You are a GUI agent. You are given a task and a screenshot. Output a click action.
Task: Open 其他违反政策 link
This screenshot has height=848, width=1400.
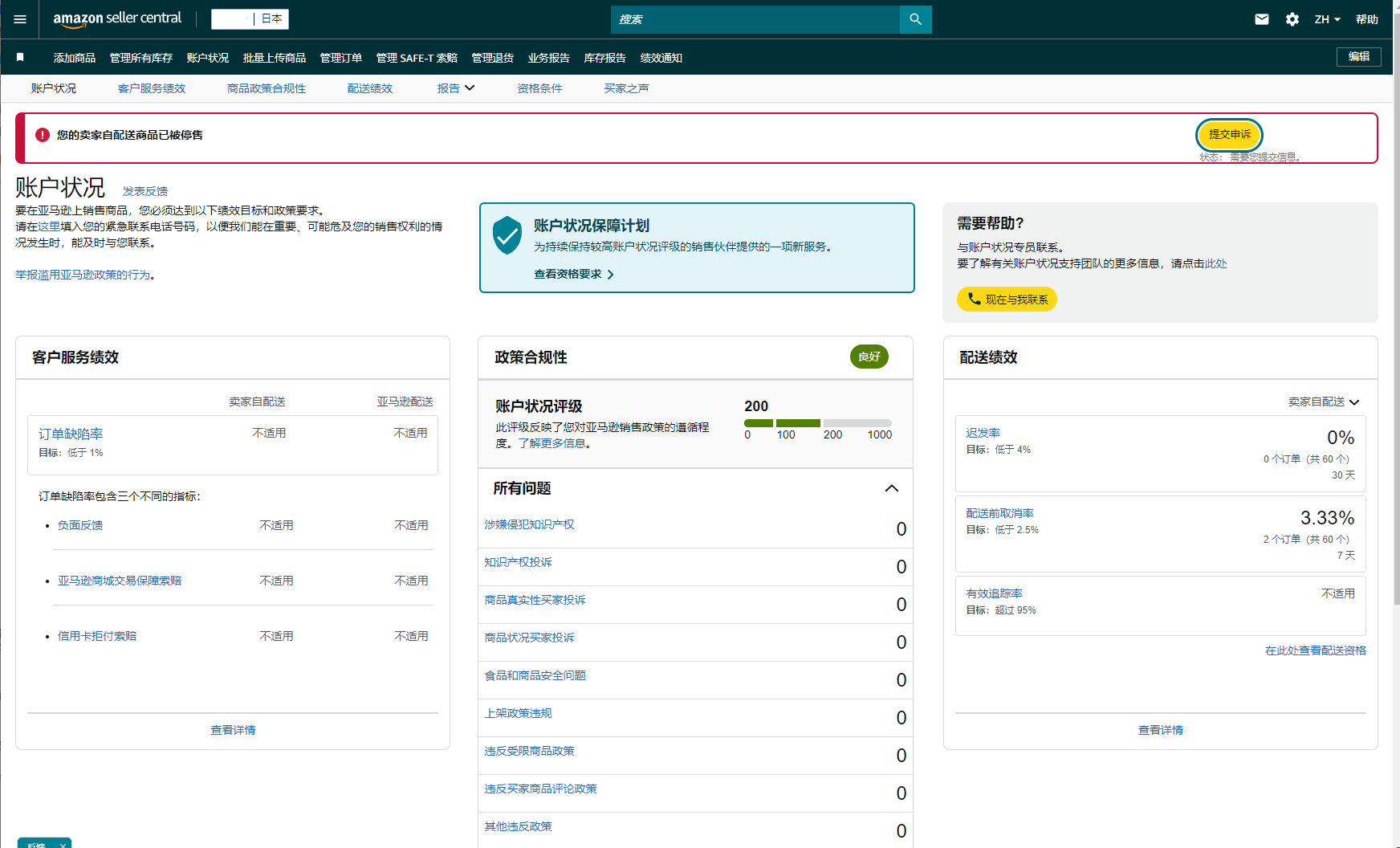pos(519,826)
